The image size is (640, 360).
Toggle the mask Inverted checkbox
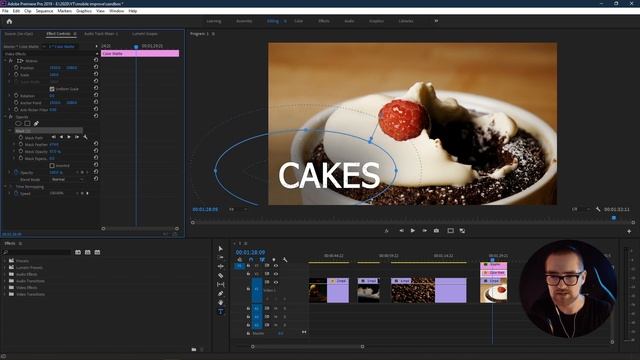tap(52, 166)
